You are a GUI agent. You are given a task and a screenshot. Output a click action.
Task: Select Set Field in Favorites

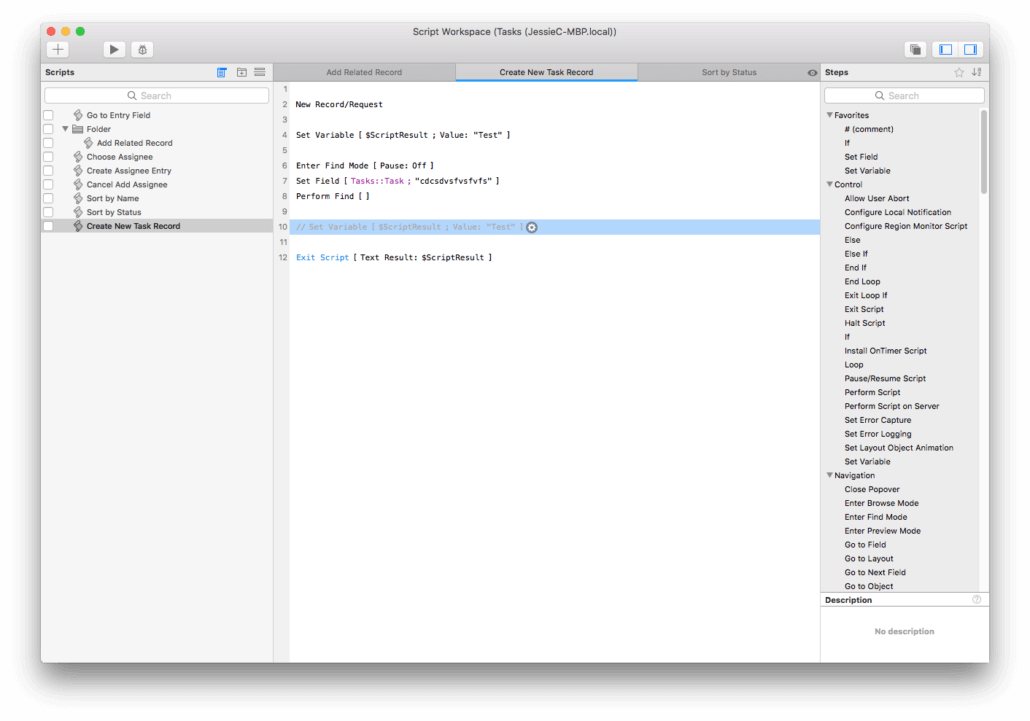point(861,157)
